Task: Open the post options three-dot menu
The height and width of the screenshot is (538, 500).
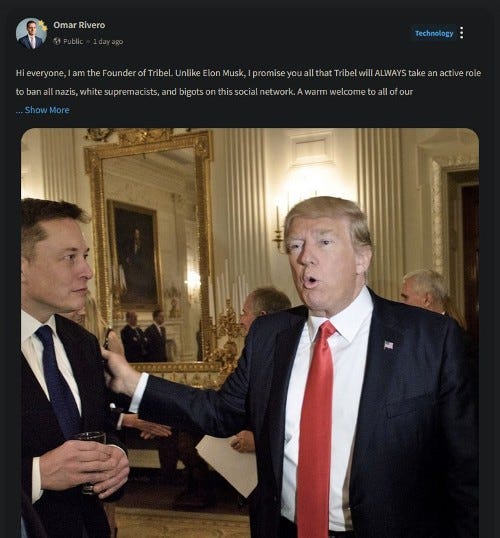Action: [462, 33]
